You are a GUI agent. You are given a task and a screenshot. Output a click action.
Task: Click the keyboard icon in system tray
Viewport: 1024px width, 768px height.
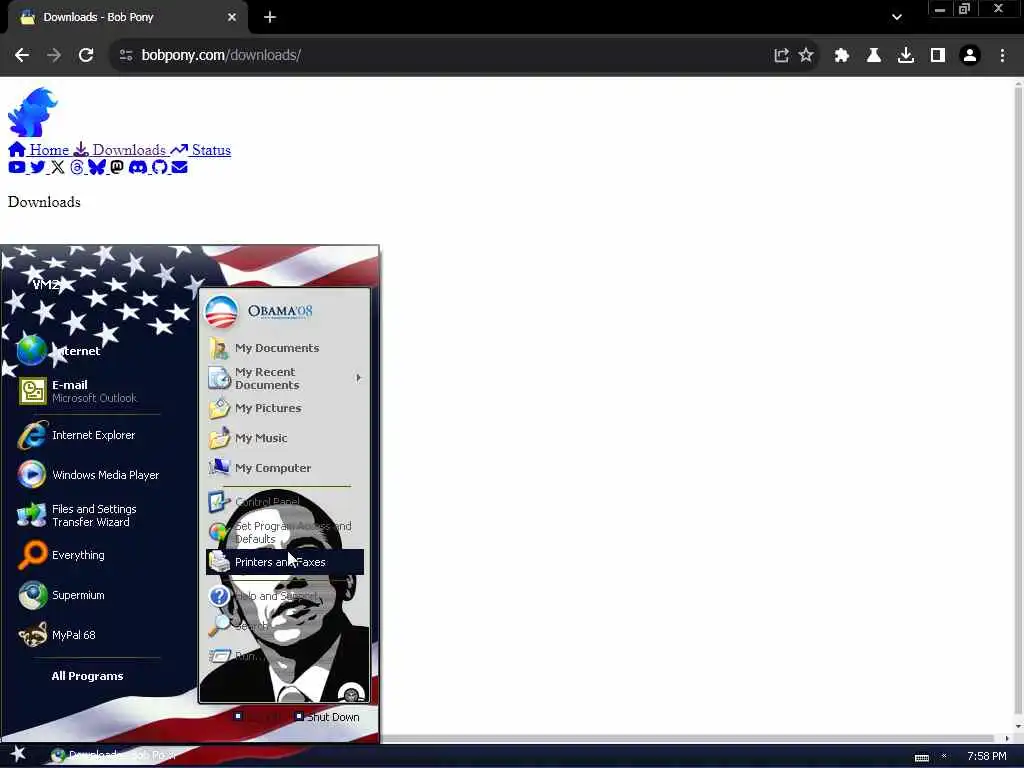[921, 758]
